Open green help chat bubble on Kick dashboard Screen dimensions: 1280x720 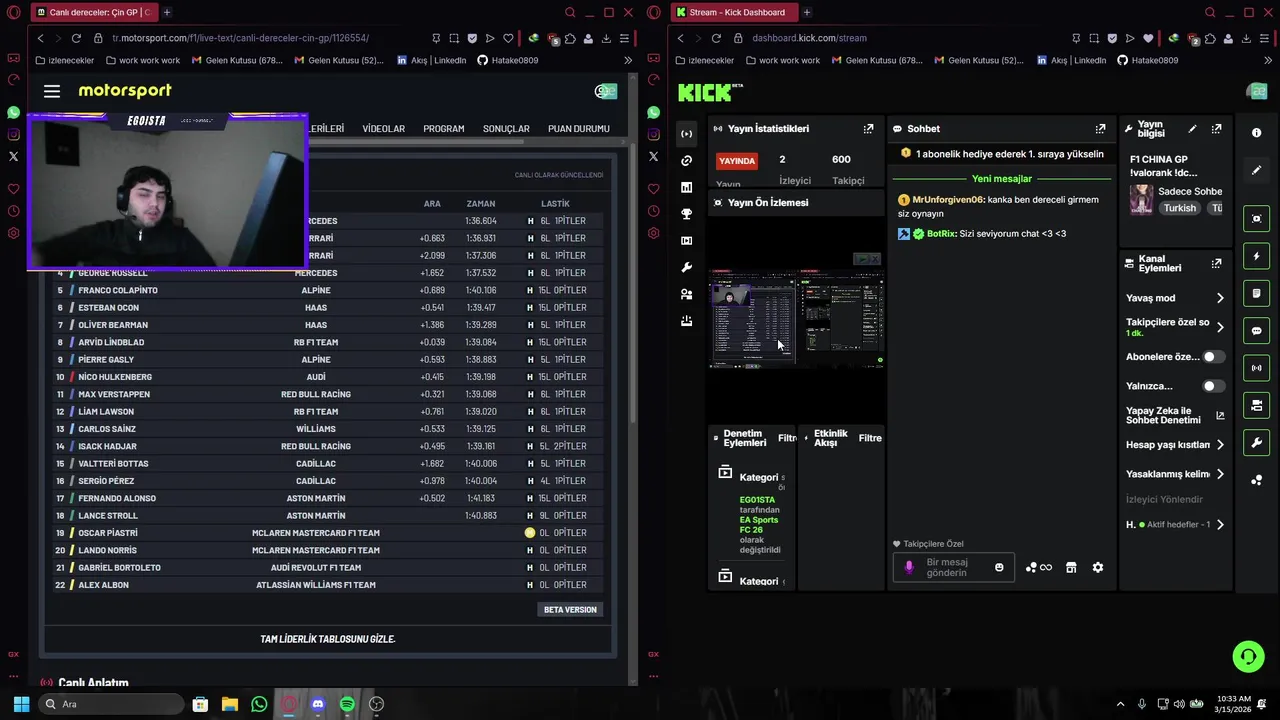pyautogui.click(x=1248, y=657)
